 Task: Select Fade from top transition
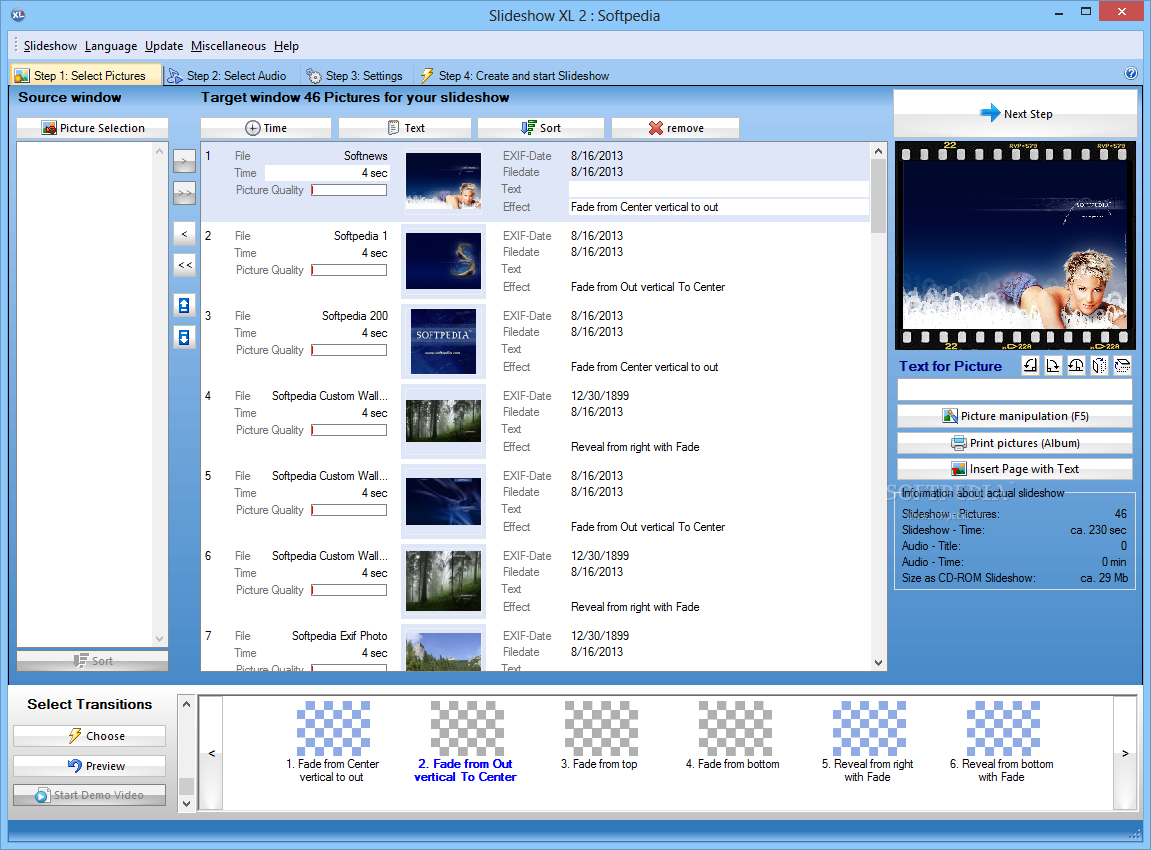pos(600,735)
